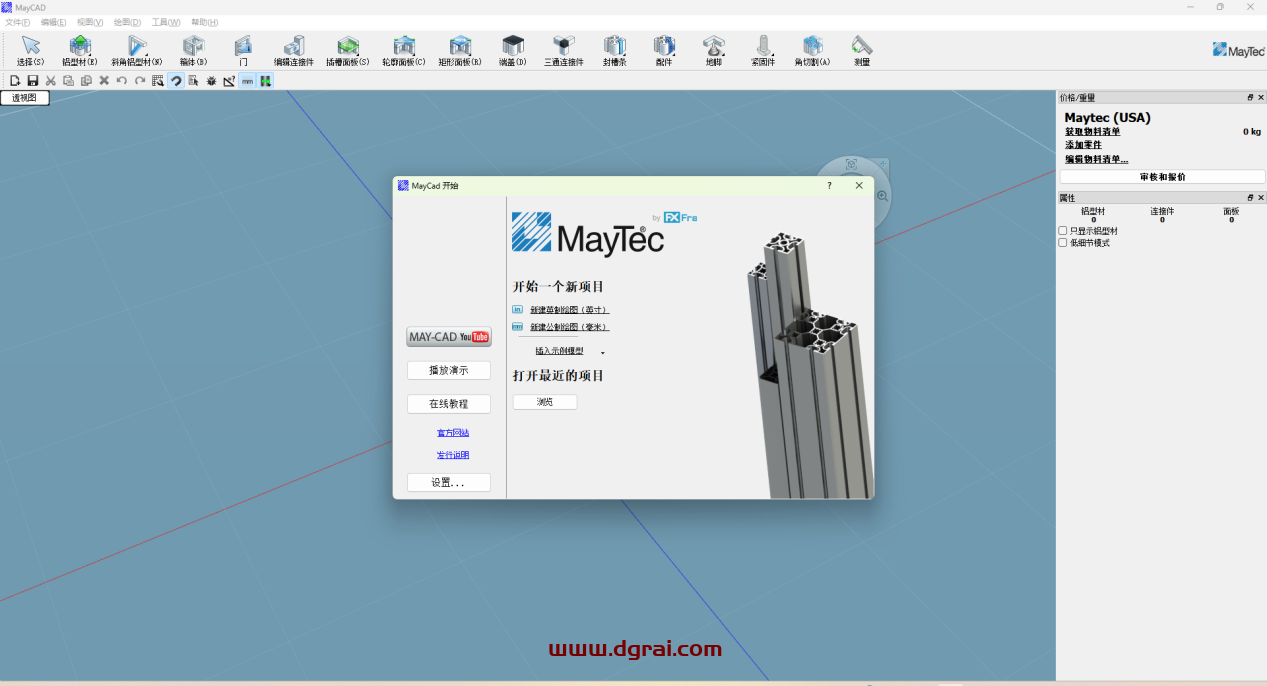Click the 设置... button
This screenshot has height=686, width=1267.
point(449,483)
